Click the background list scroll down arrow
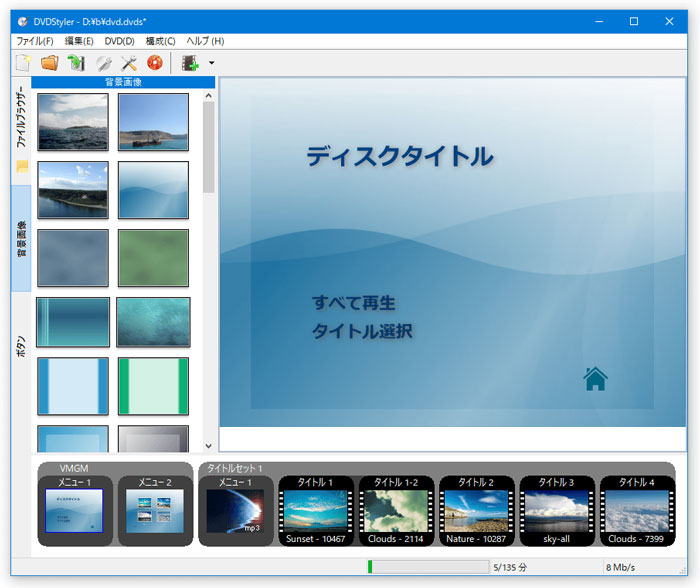 (209, 446)
